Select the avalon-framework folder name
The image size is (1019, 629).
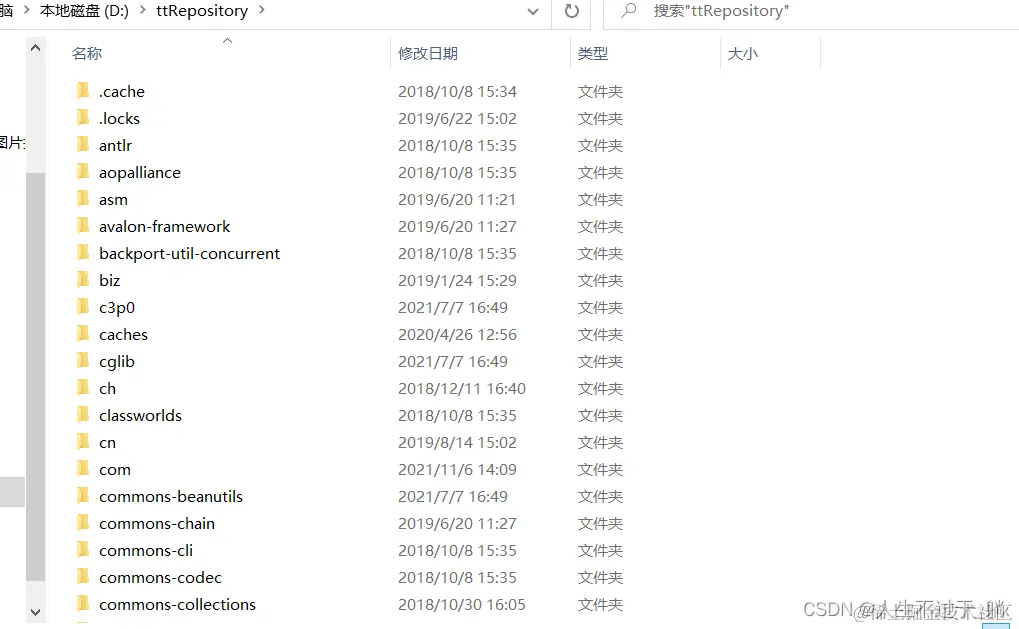(x=164, y=226)
